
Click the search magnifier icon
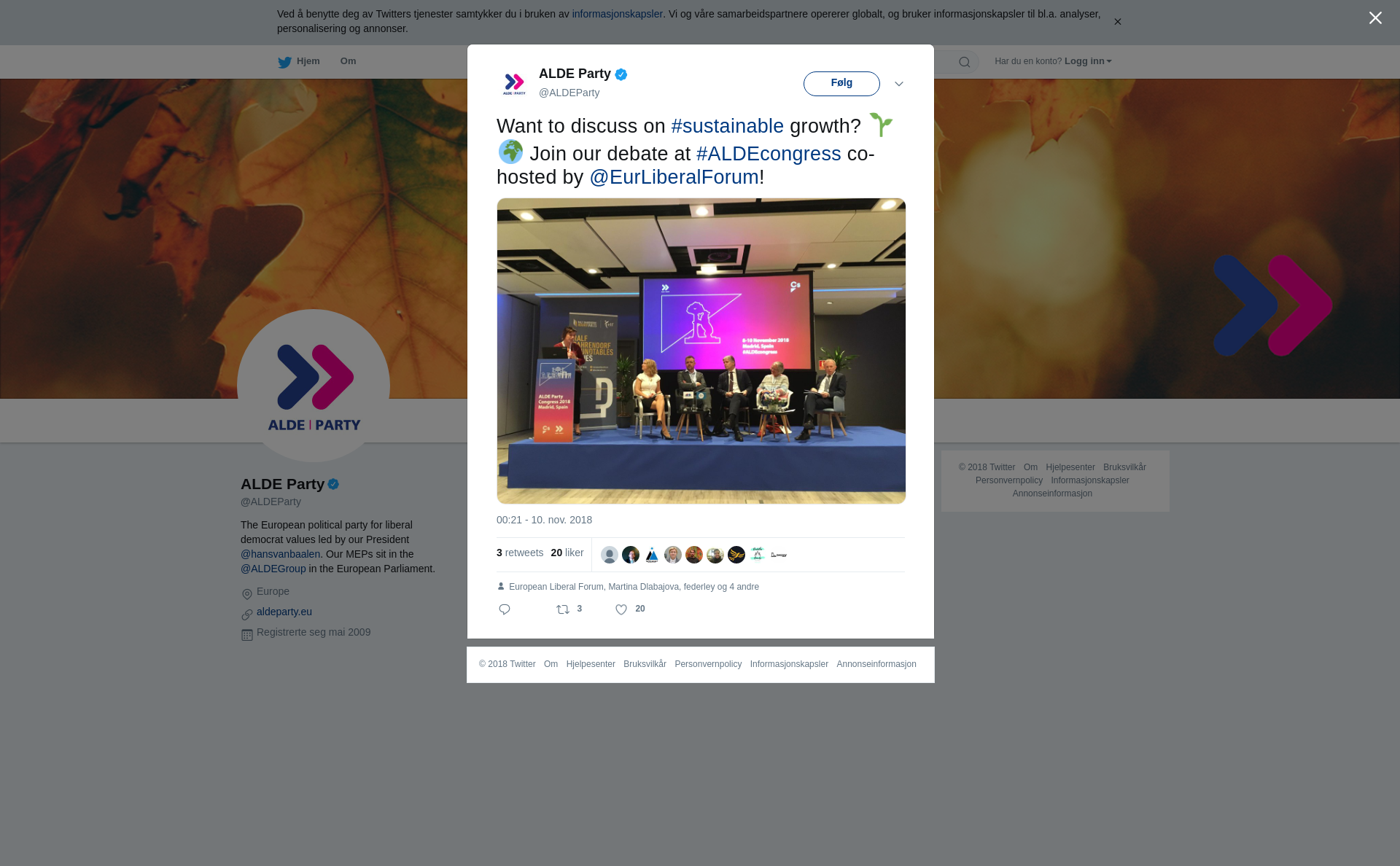964,62
